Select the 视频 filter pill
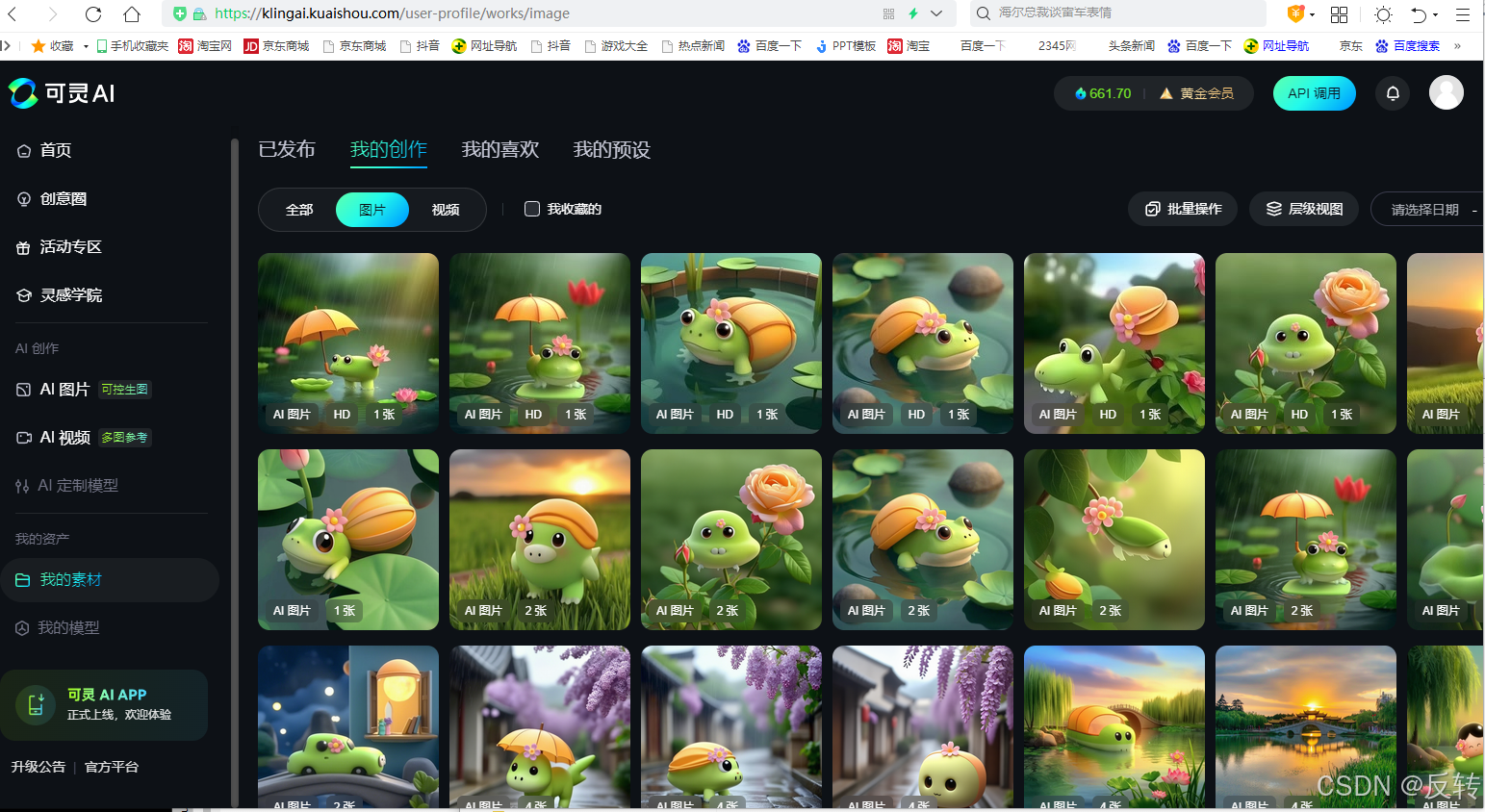Viewport: 1485px width, 812px height. pos(446,210)
